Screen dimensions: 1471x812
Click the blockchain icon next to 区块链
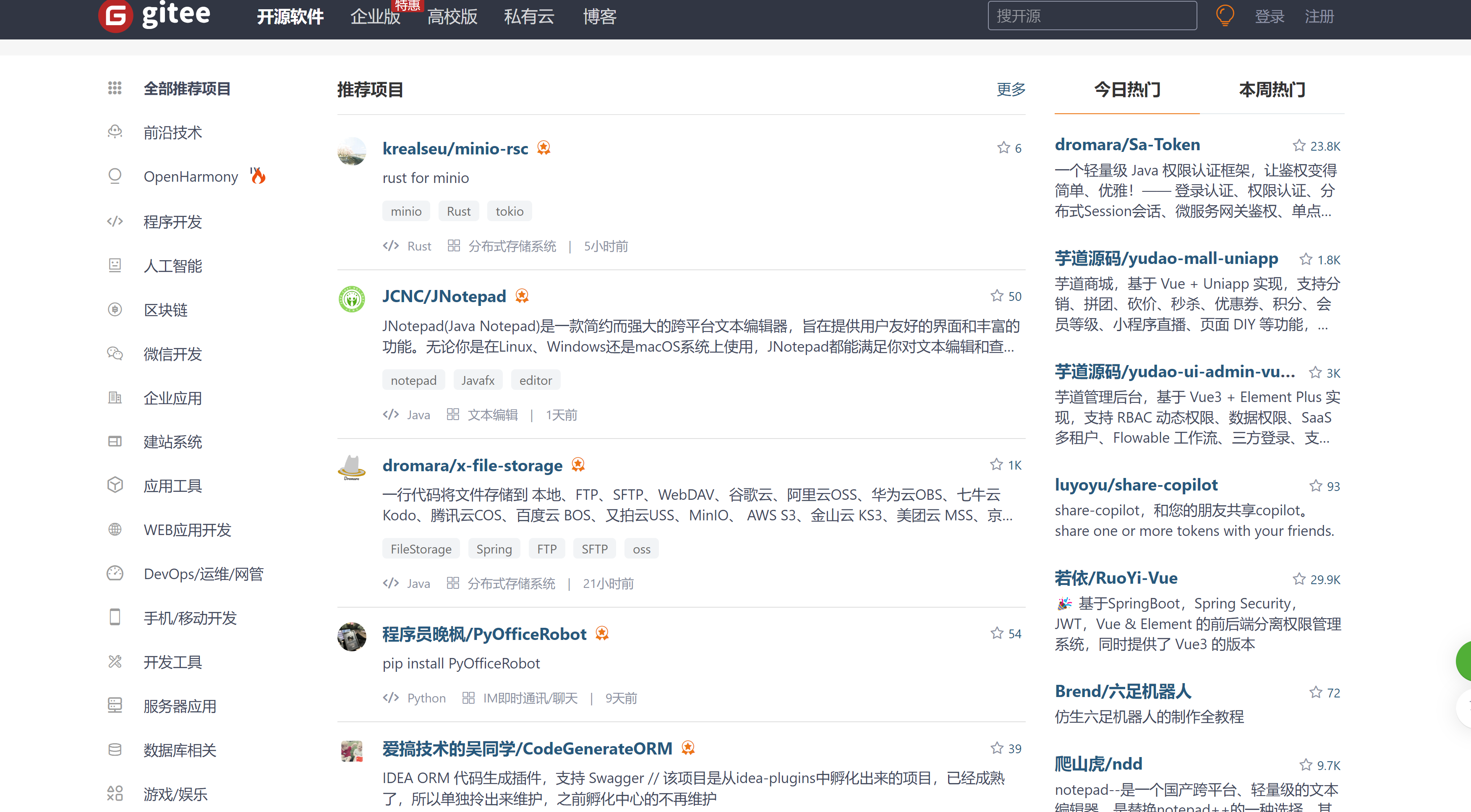115,310
